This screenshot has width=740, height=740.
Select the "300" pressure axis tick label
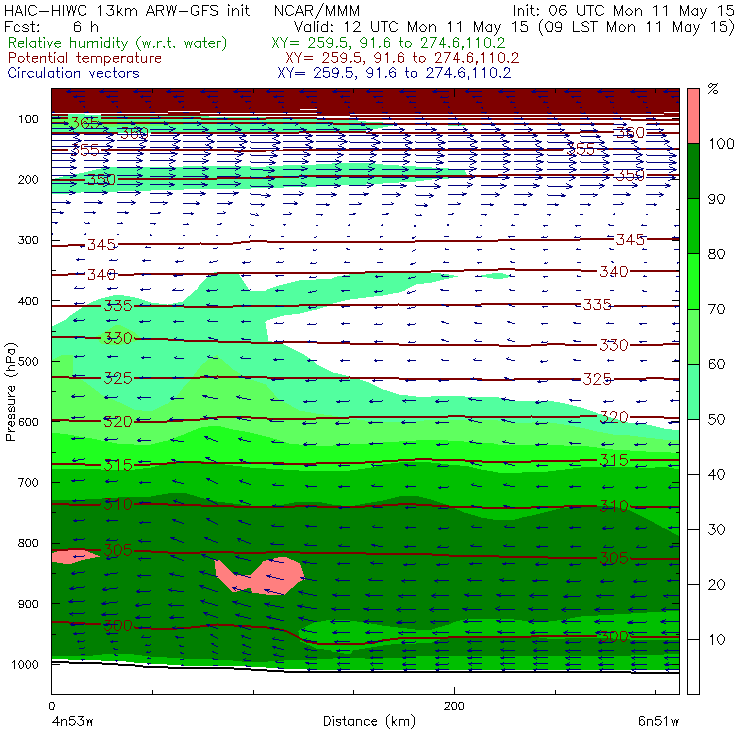pyautogui.click(x=28, y=240)
